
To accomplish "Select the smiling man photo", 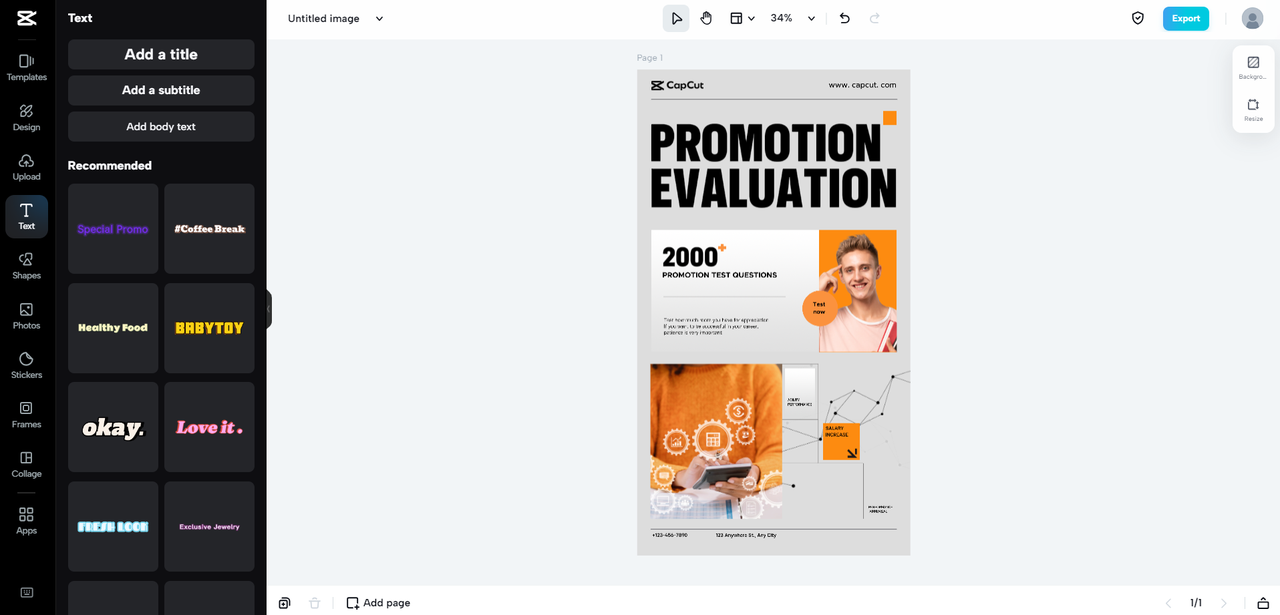I will [857, 291].
